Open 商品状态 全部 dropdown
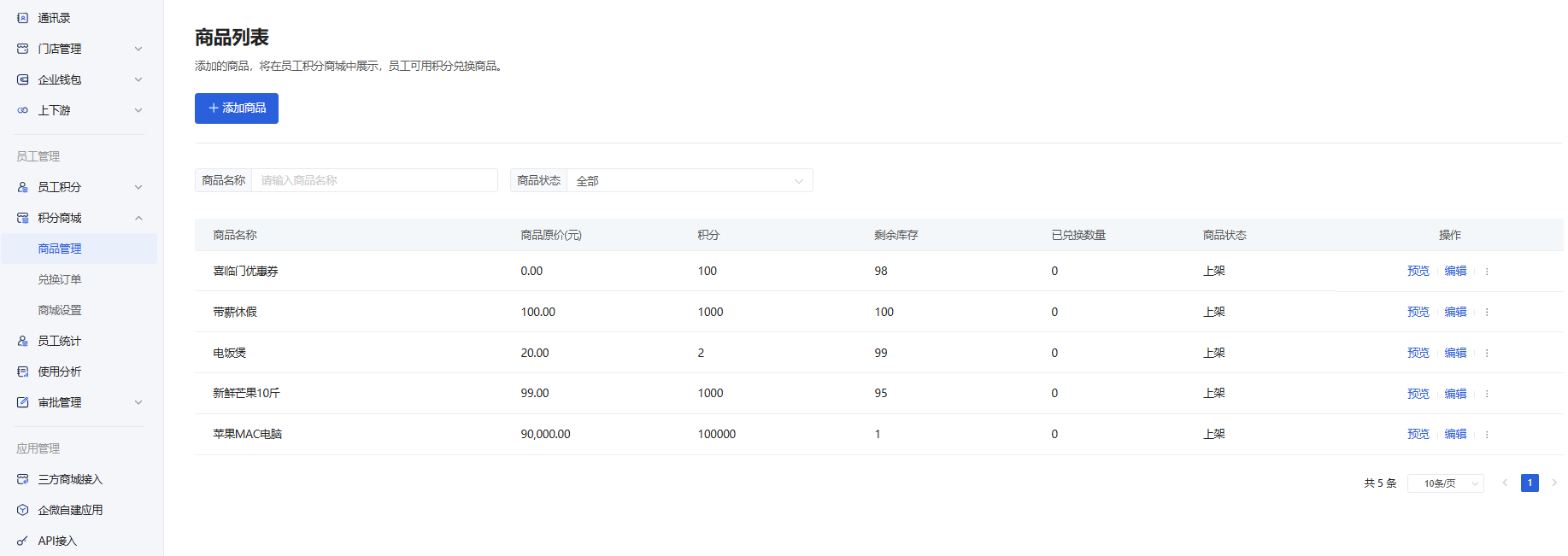 point(690,180)
